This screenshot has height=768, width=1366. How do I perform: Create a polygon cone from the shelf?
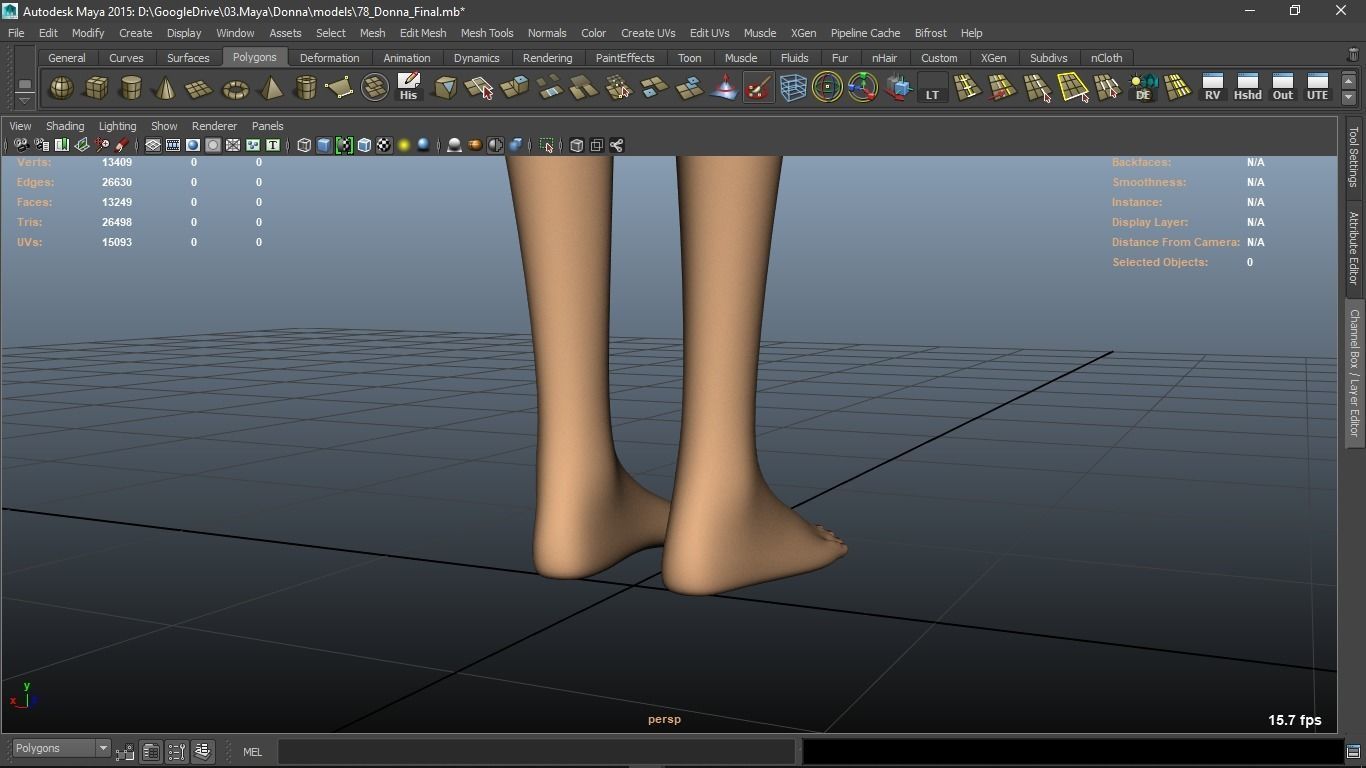coord(165,88)
